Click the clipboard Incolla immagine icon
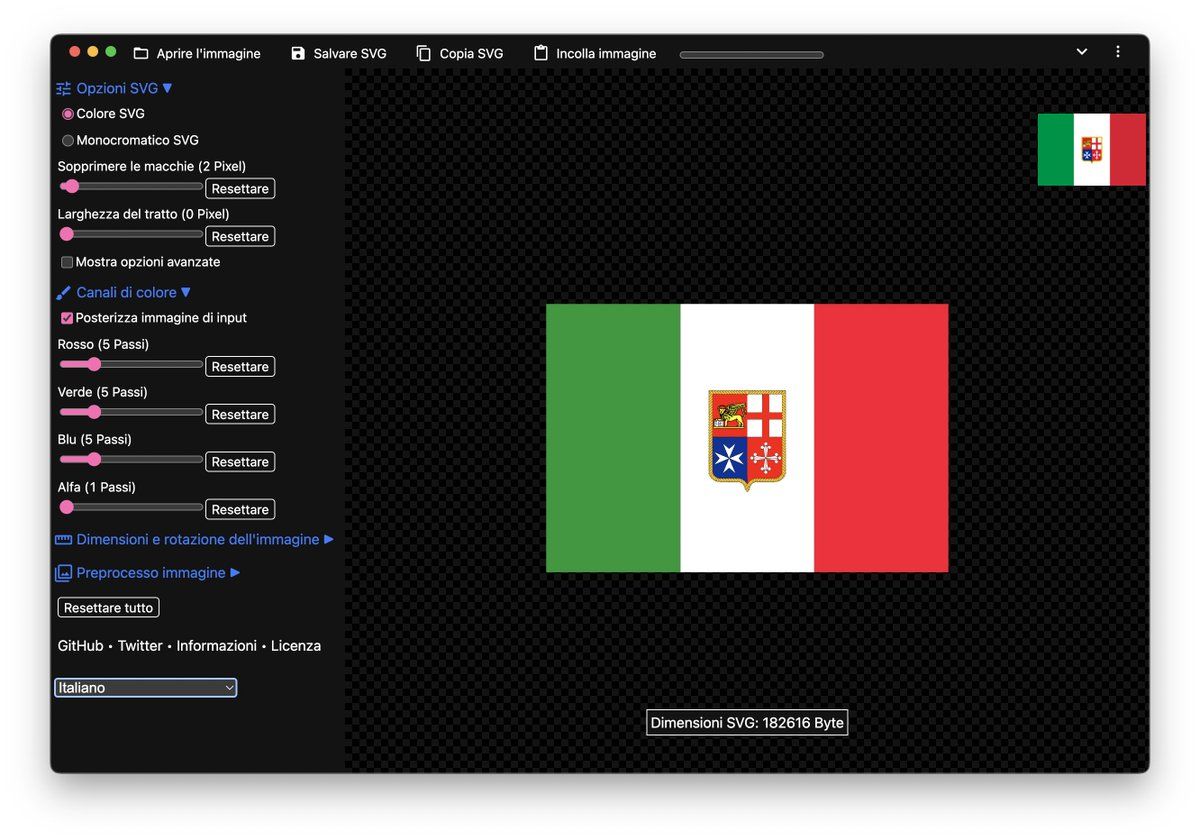Screen dimensions: 1200x840 pos(541,53)
